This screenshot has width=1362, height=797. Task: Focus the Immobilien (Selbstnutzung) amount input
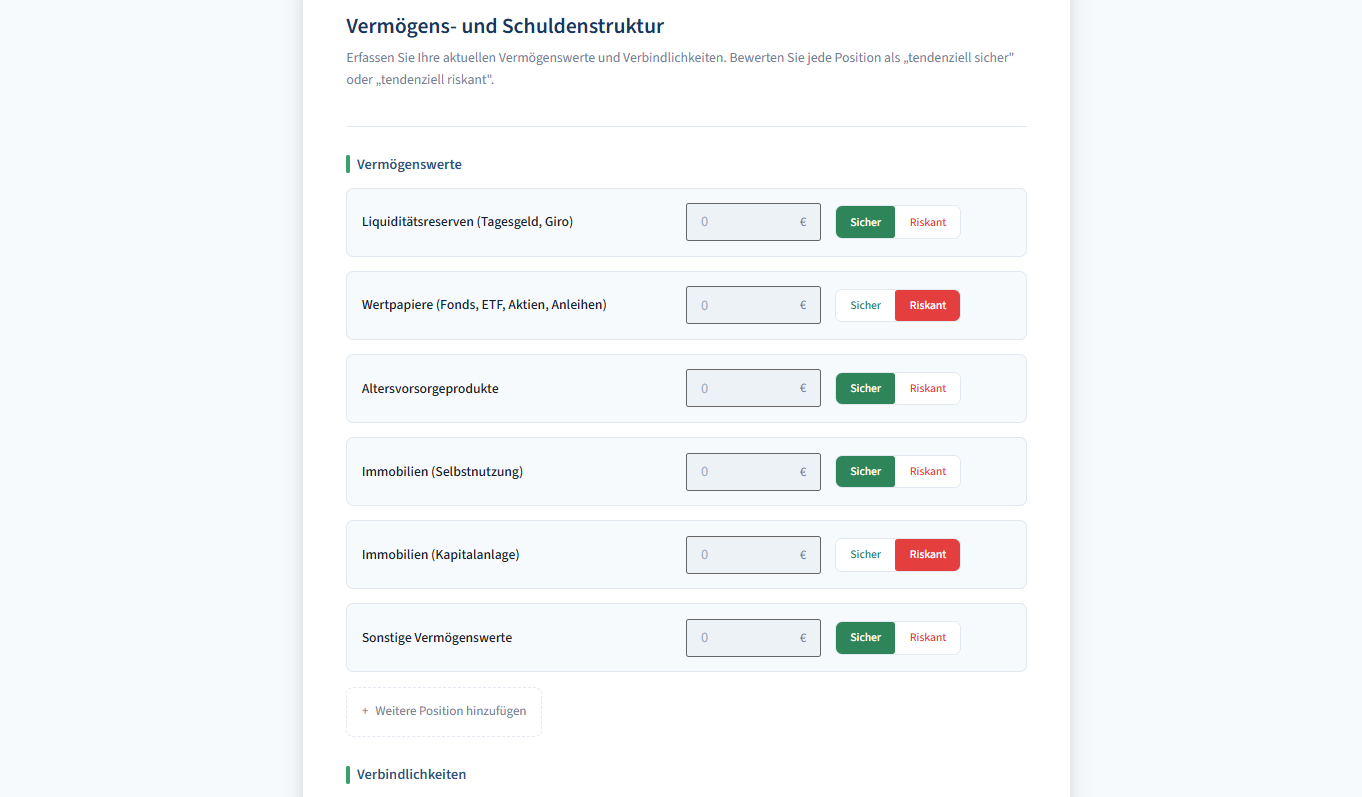753,470
